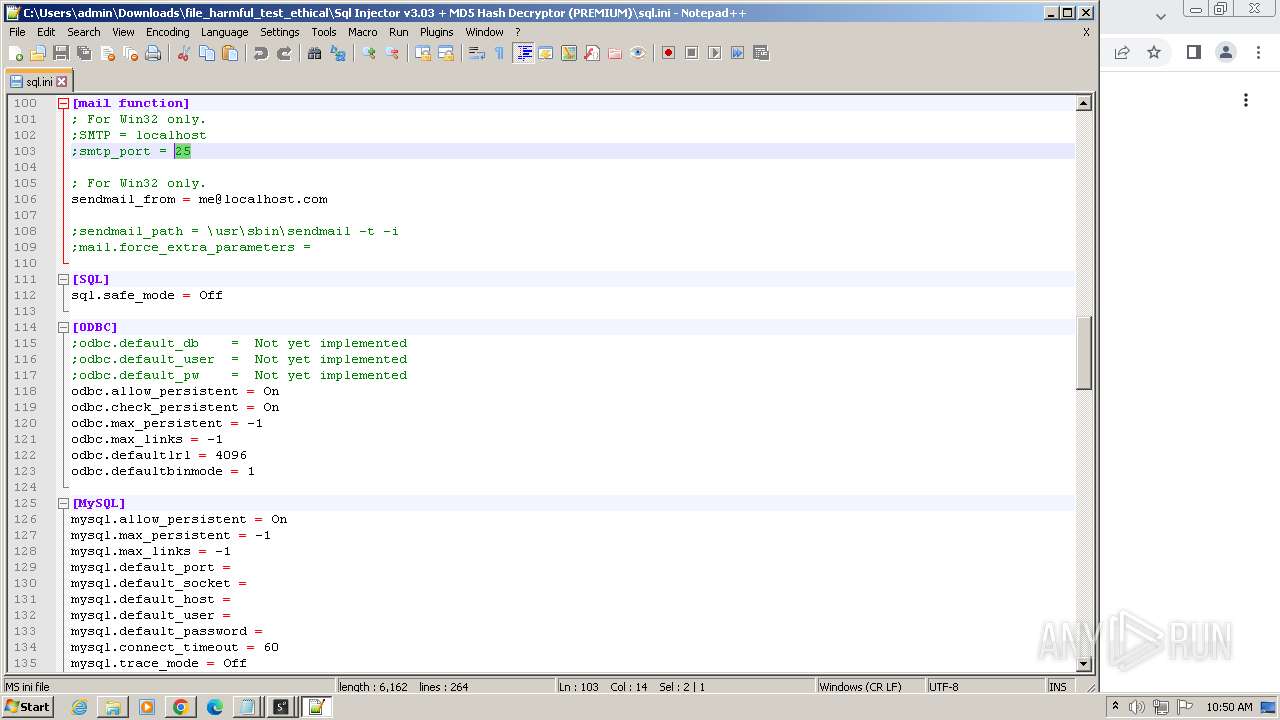Viewport: 1280px width, 720px height.
Task: Toggle the Monitoring eye icon
Action: click(x=638, y=53)
